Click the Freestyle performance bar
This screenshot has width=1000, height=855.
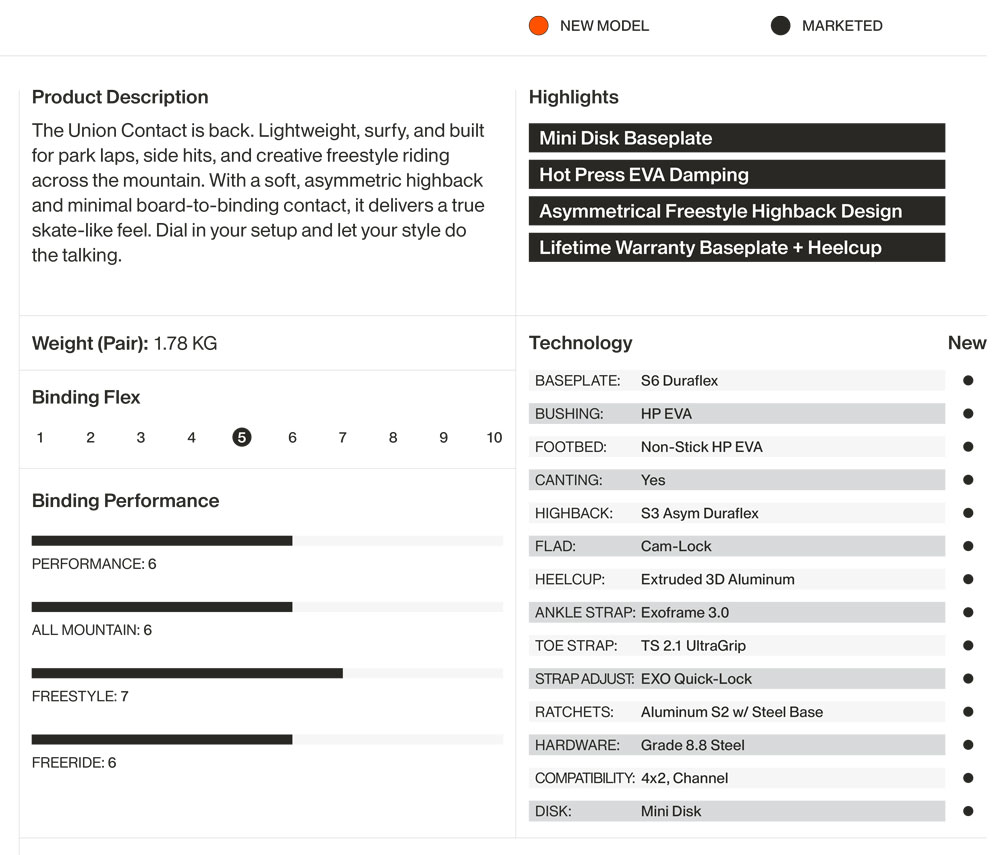267,674
